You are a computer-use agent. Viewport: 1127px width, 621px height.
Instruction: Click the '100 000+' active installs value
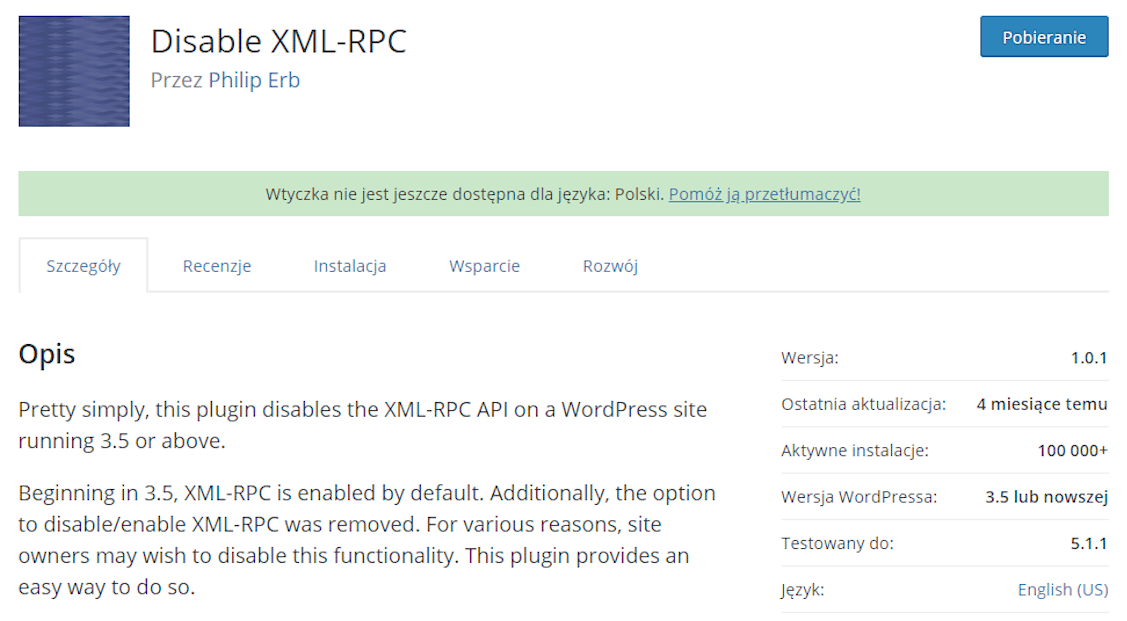pos(1072,451)
